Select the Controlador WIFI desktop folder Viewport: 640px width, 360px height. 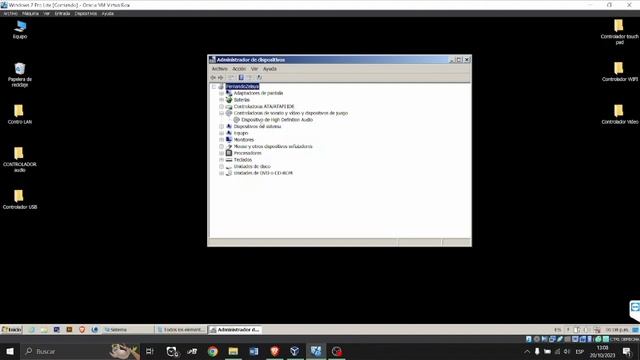pyautogui.click(x=619, y=71)
